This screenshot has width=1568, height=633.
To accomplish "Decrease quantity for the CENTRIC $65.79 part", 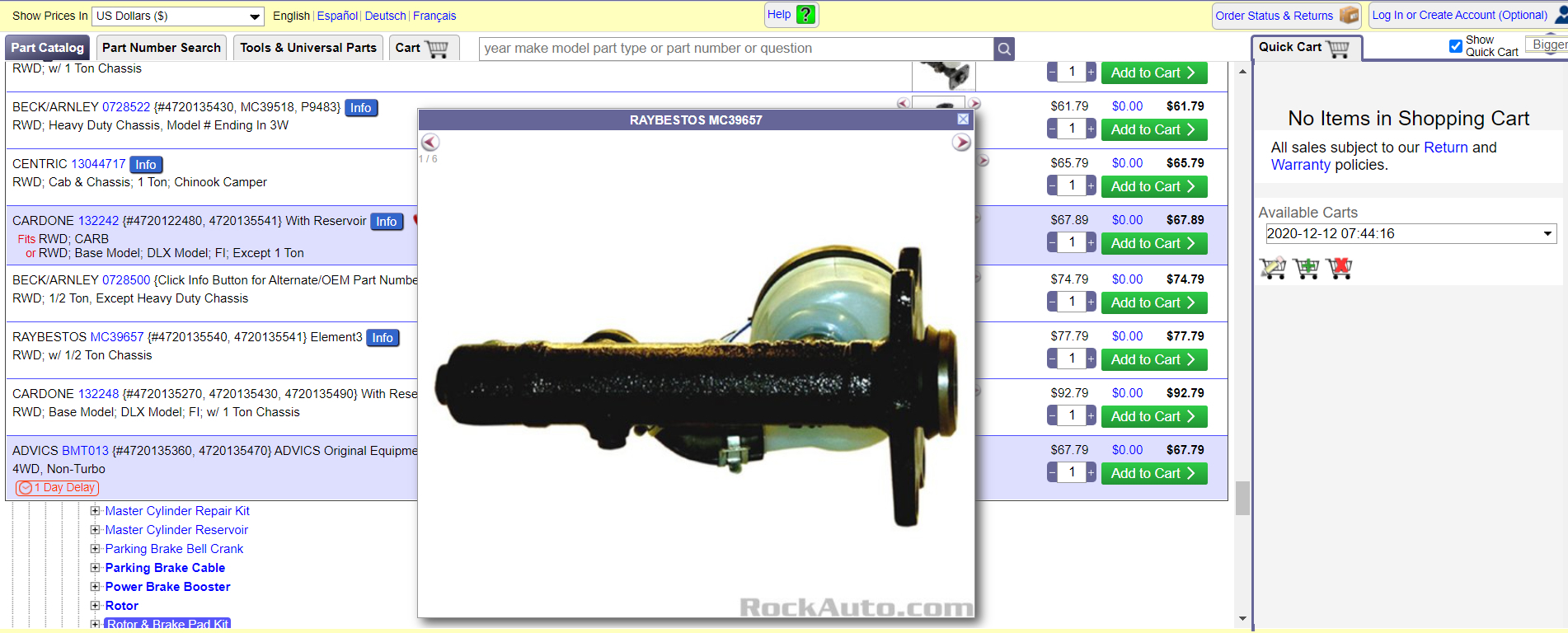I will (x=1052, y=186).
